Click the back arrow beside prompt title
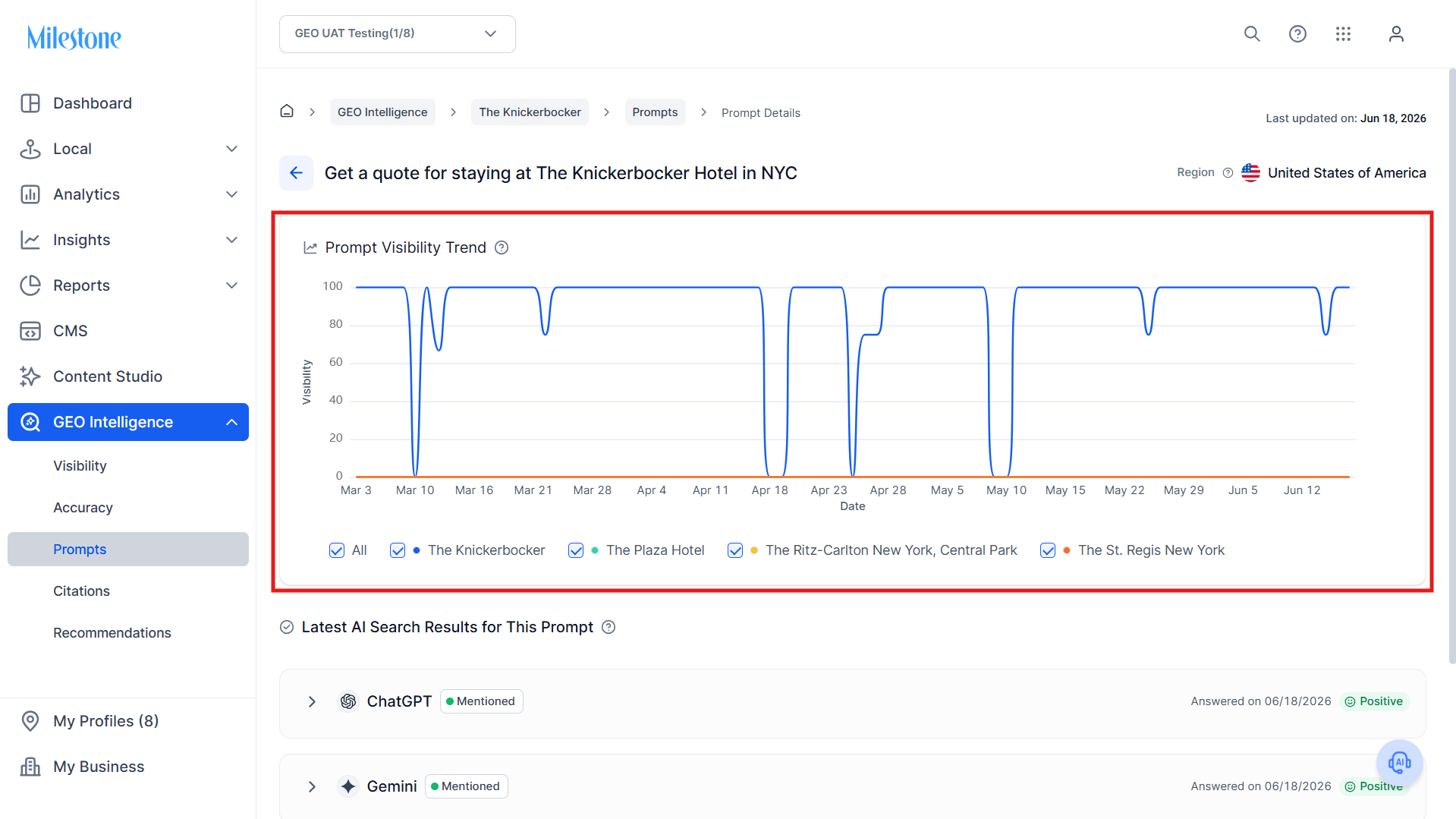This screenshot has width=1456, height=819. click(296, 173)
